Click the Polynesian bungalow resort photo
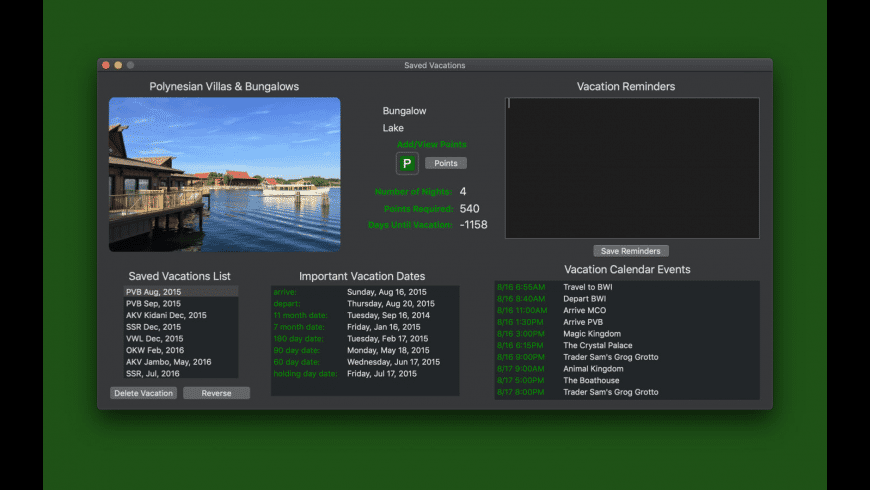The height and width of the screenshot is (490, 870). pyautogui.click(x=224, y=174)
